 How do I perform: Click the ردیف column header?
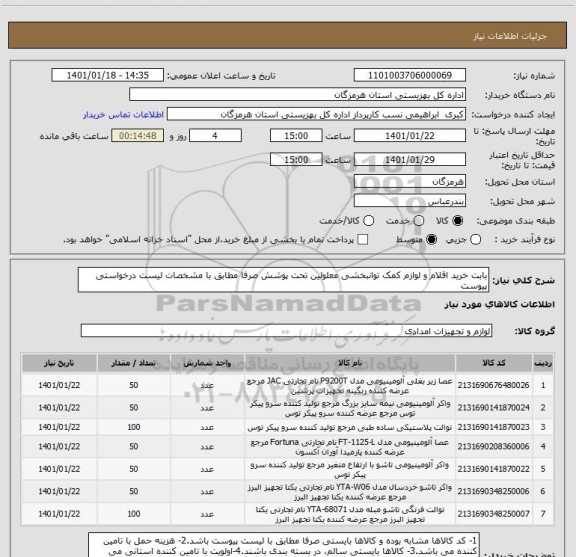pyautogui.click(x=543, y=363)
